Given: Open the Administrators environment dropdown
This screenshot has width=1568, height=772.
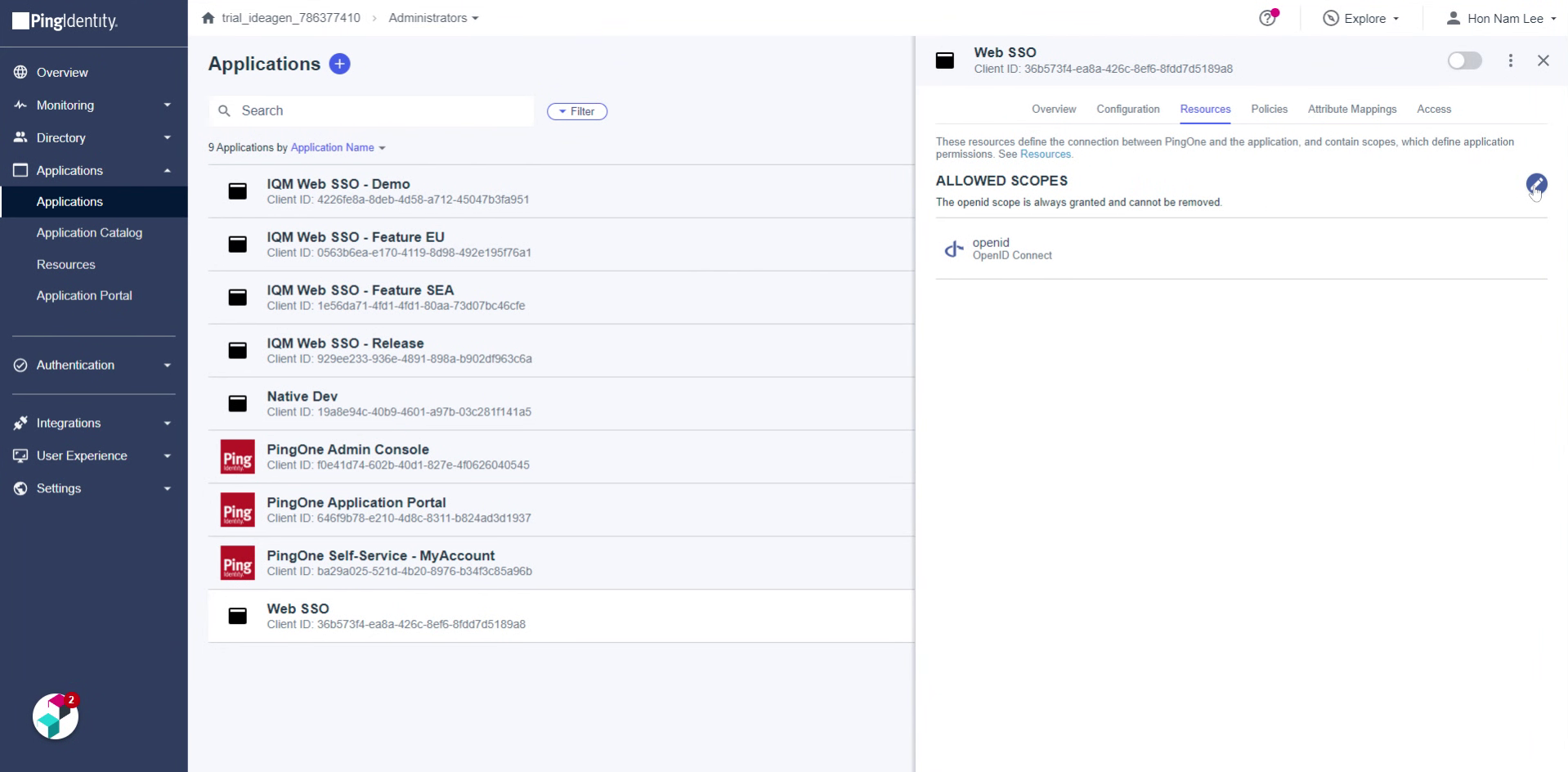Looking at the screenshot, I should [x=433, y=18].
